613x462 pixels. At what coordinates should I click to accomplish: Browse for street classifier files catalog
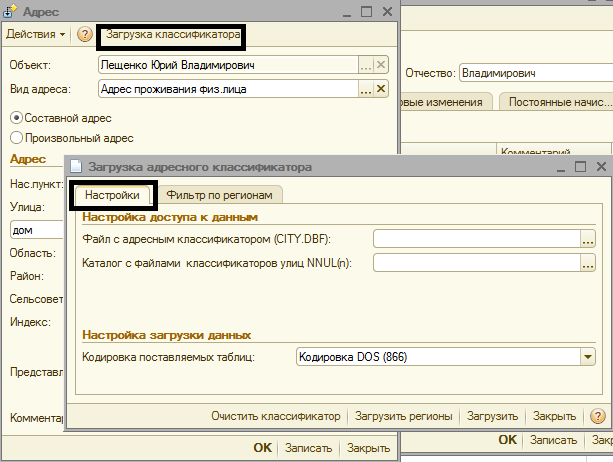pyautogui.click(x=587, y=263)
